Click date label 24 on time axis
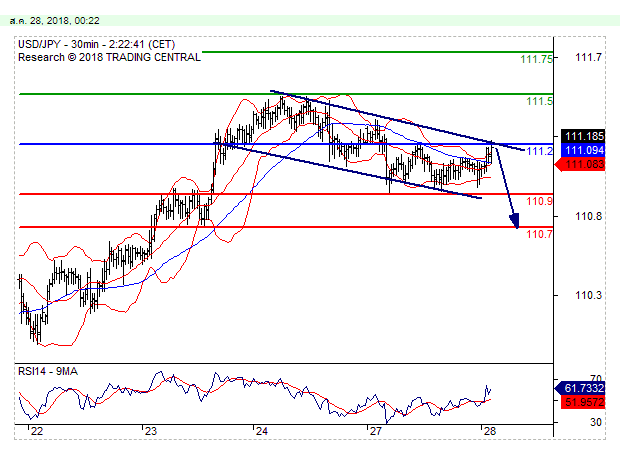The image size is (620, 449). click(x=262, y=431)
